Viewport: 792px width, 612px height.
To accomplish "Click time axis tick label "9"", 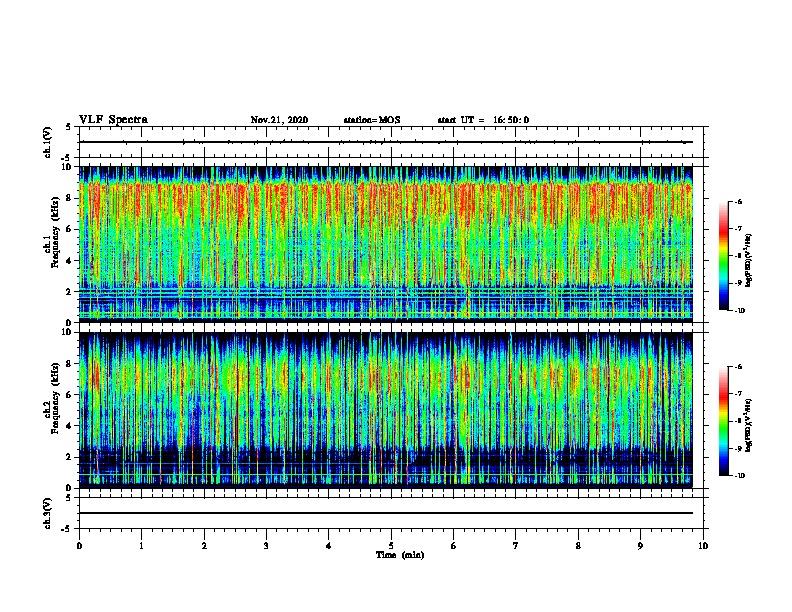I will [640, 546].
